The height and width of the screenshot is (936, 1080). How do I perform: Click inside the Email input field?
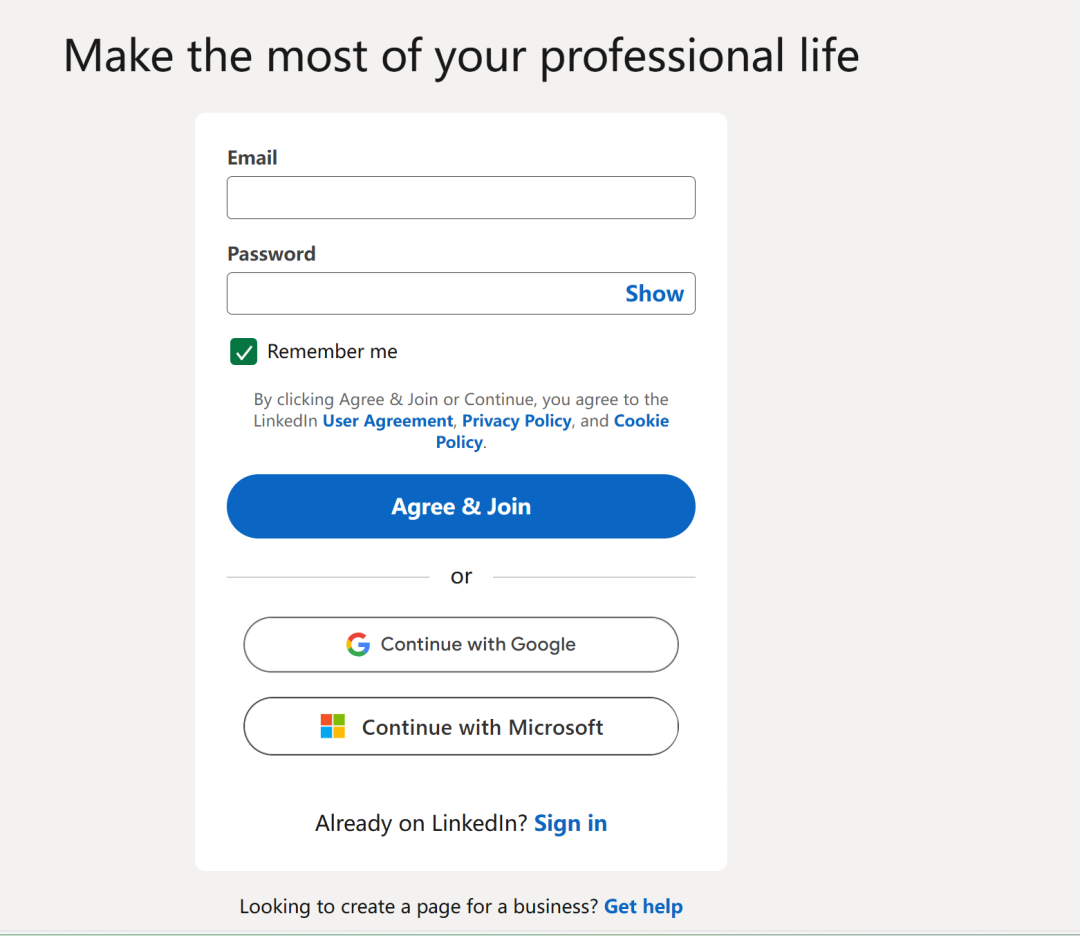[x=461, y=198]
